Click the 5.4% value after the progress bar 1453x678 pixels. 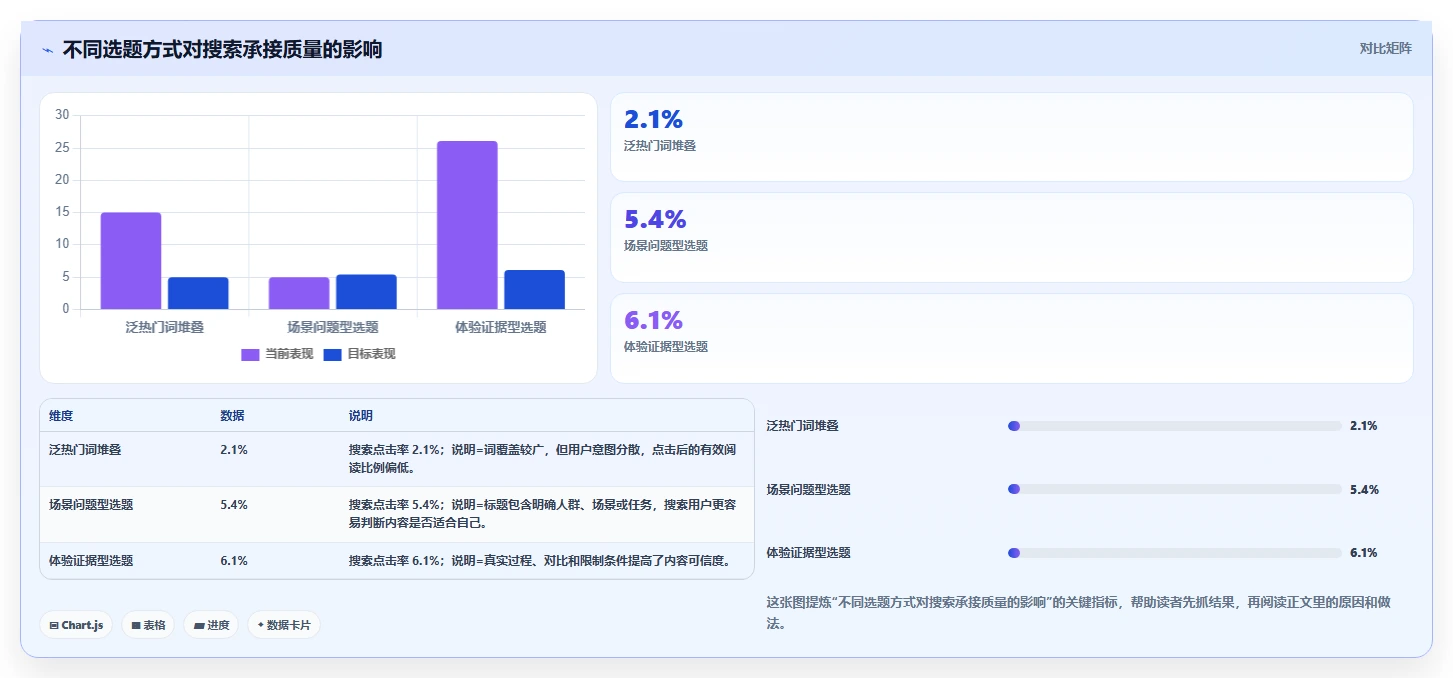click(1364, 490)
